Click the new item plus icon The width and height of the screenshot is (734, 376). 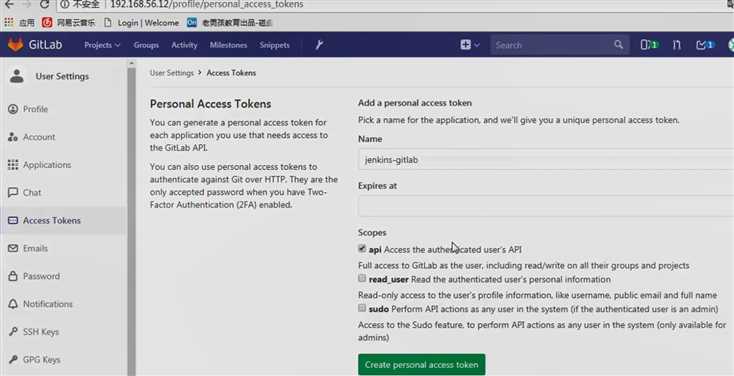click(x=465, y=45)
